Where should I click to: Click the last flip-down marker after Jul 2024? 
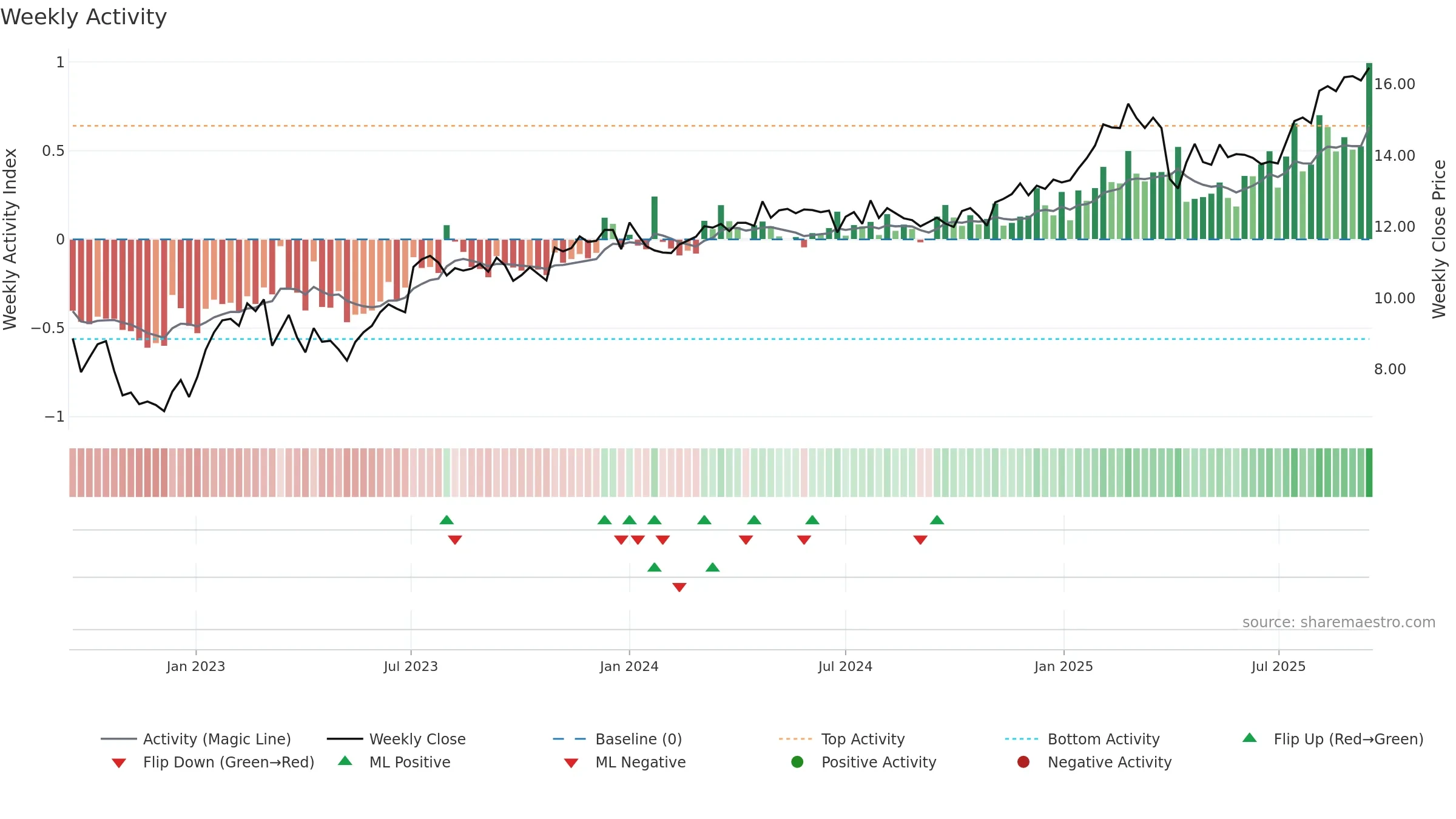coord(920,540)
